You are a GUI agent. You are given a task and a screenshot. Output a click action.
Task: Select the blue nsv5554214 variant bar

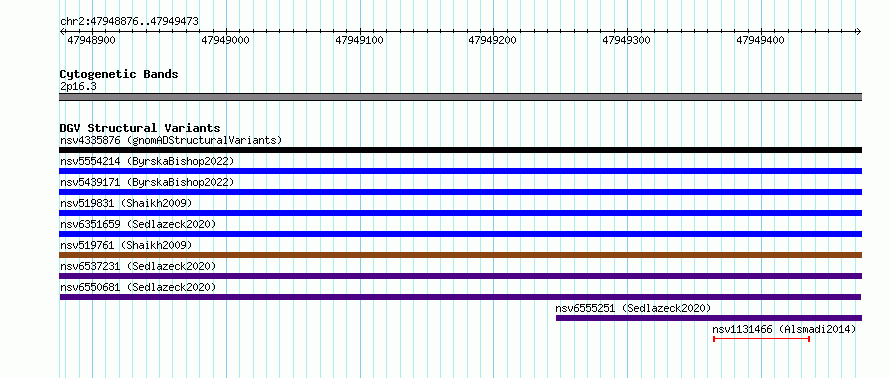[460, 171]
